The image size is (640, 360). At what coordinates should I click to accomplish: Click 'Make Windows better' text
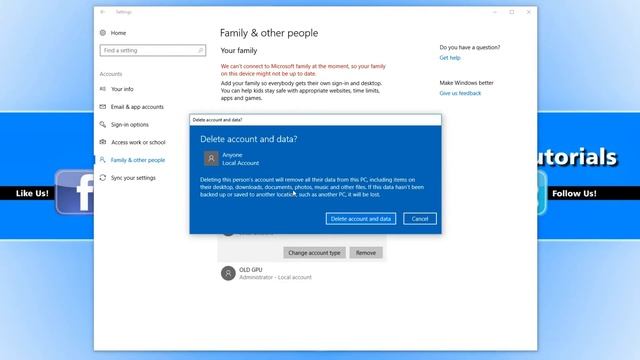pos(467,83)
